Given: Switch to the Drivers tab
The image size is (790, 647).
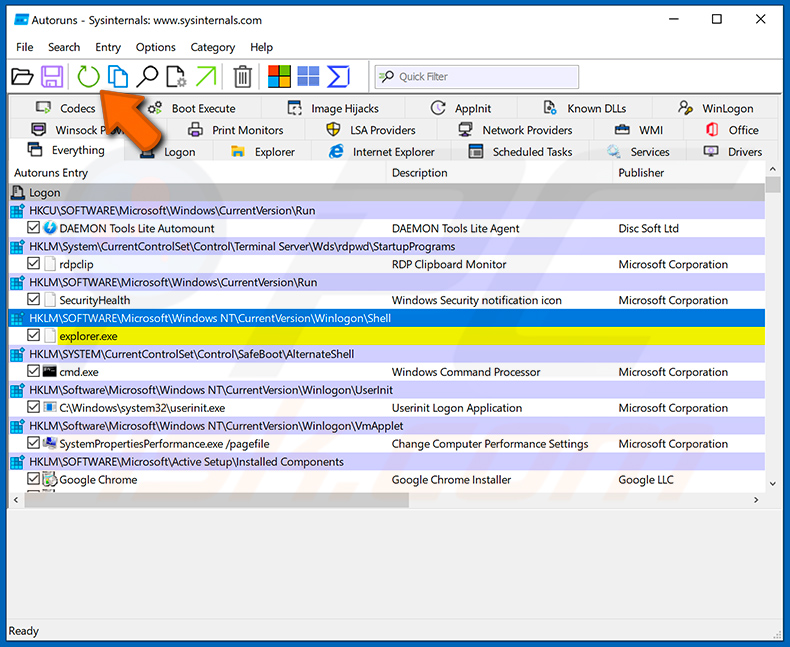Looking at the screenshot, I should 733,152.
